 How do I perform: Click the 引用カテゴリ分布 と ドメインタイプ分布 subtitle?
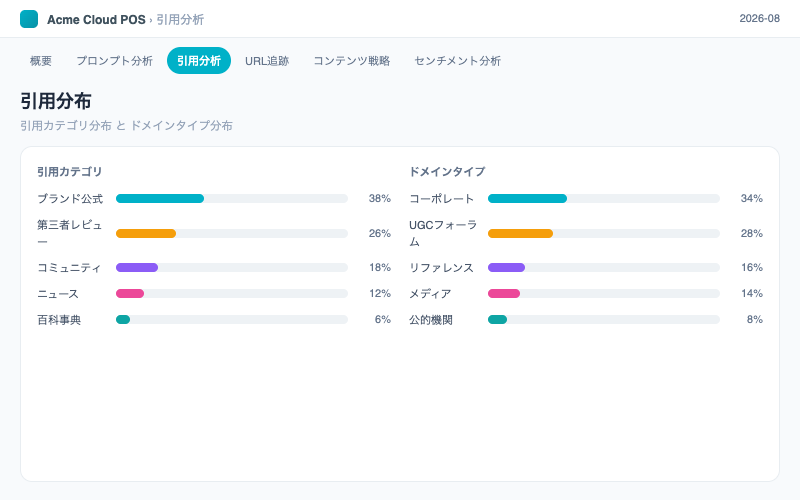tap(127, 126)
